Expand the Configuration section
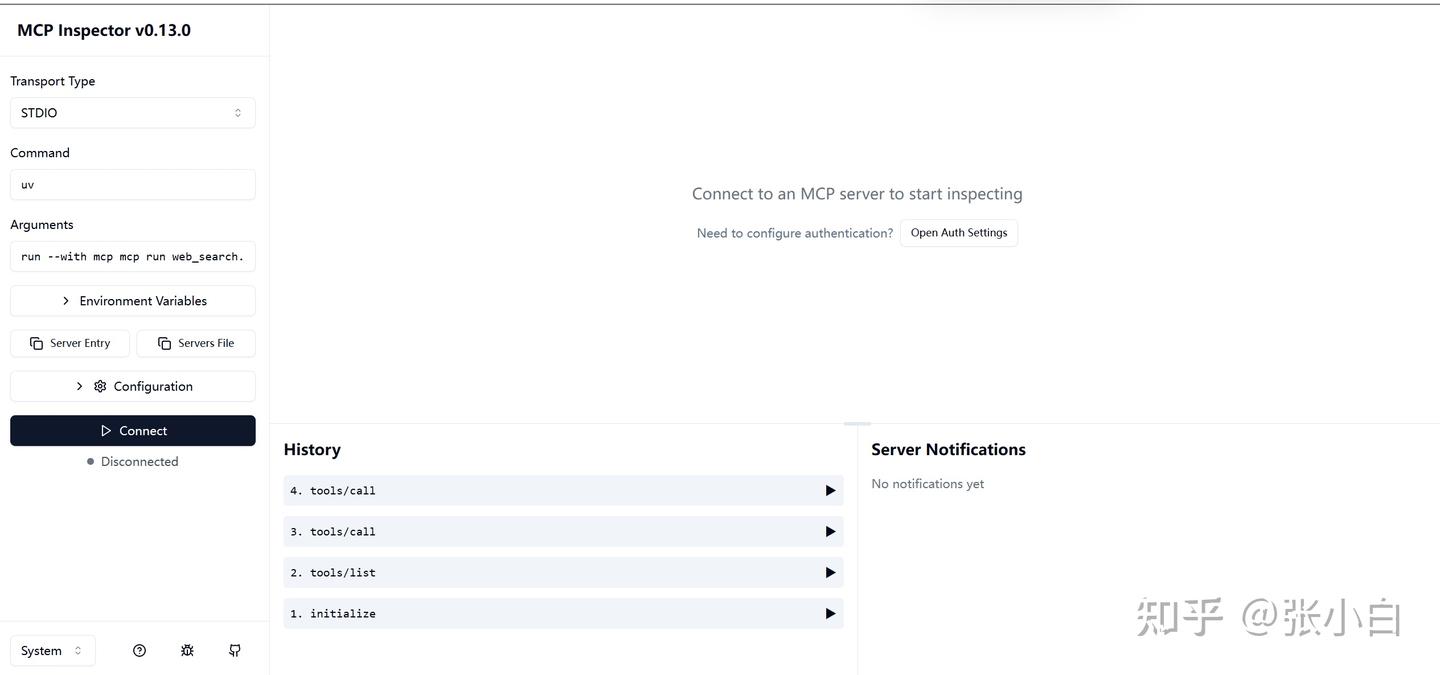The height and width of the screenshot is (675, 1440). [x=133, y=386]
